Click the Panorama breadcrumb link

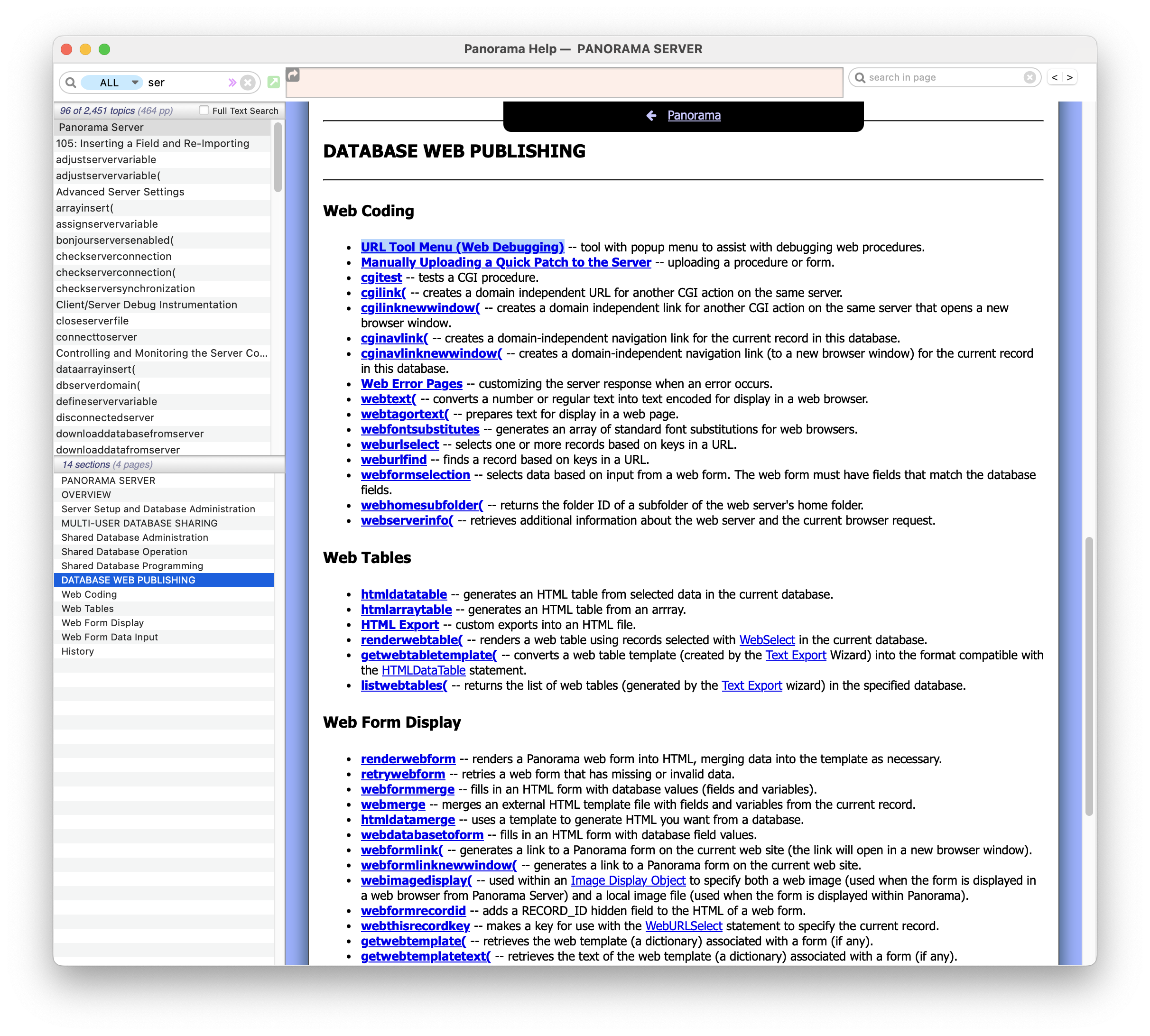point(694,116)
